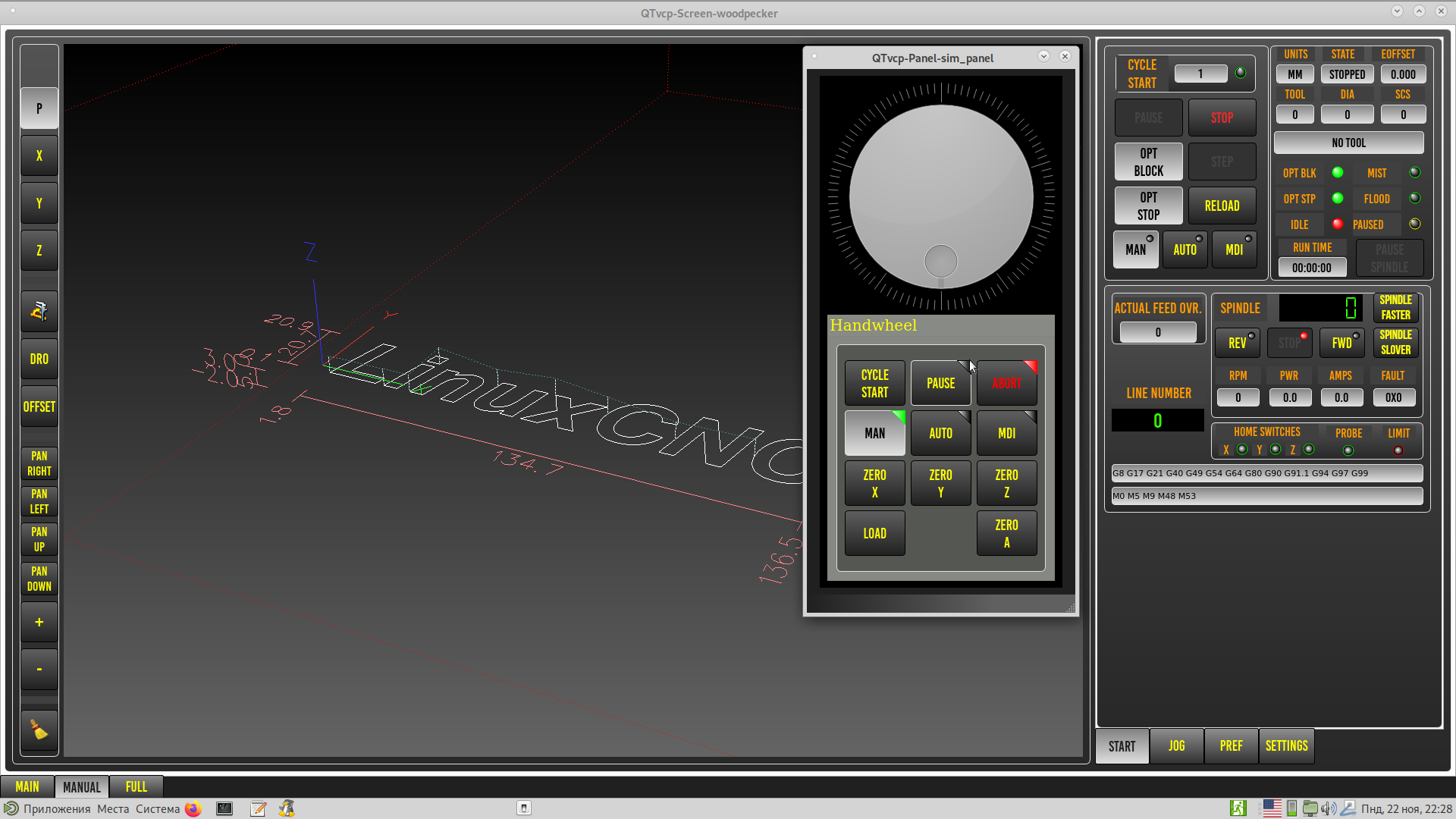Switch to the JOG tab
The width and height of the screenshot is (1456, 819).
tap(1177, 746)
